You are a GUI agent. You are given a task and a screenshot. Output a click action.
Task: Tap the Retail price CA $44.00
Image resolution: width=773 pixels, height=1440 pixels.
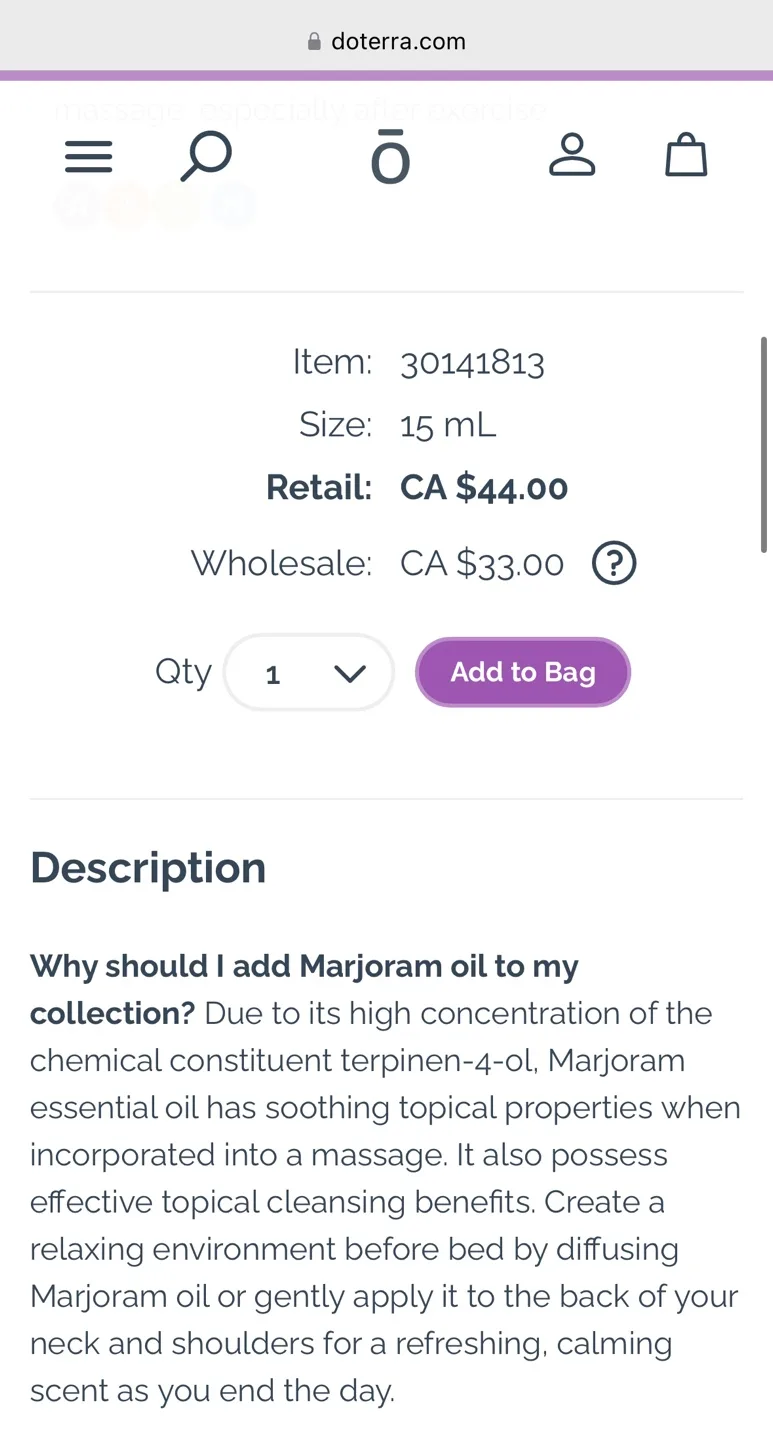point(483,487)
